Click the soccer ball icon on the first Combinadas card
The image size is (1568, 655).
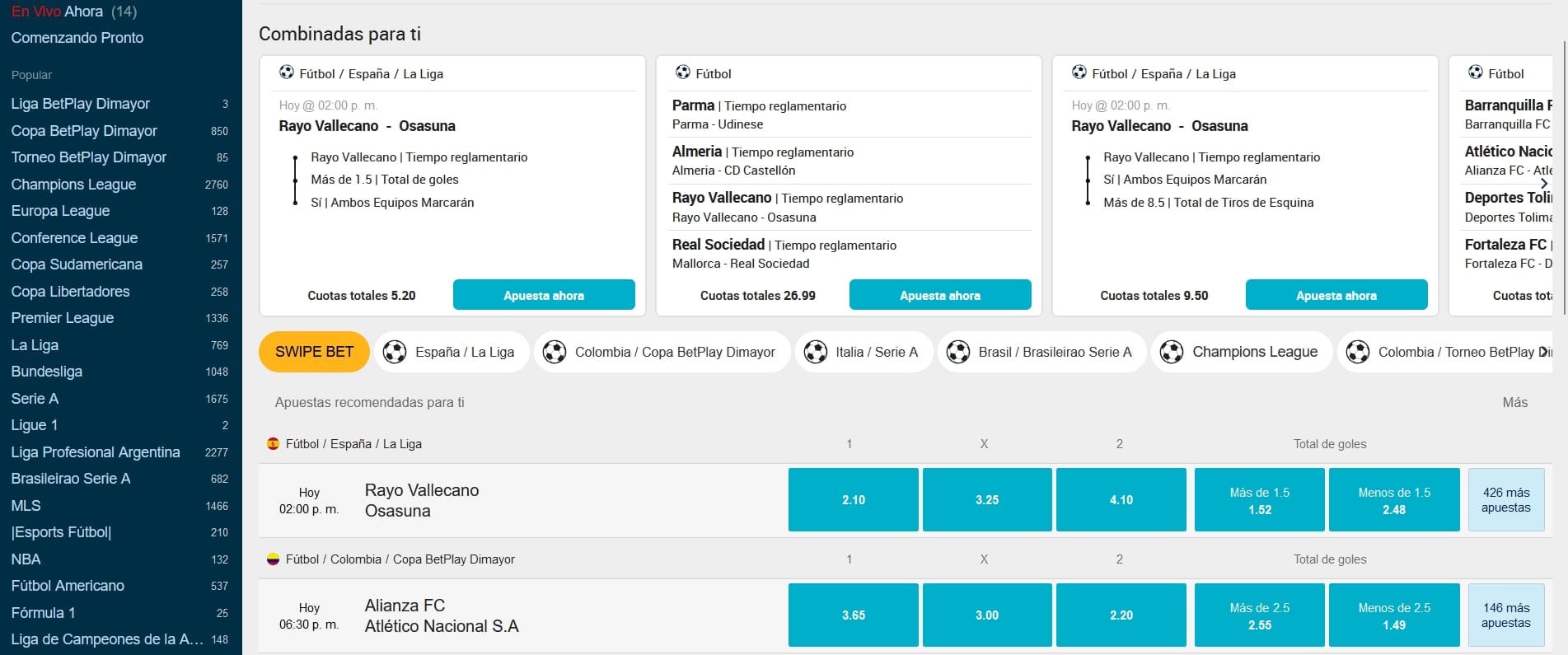coord(287,73)
